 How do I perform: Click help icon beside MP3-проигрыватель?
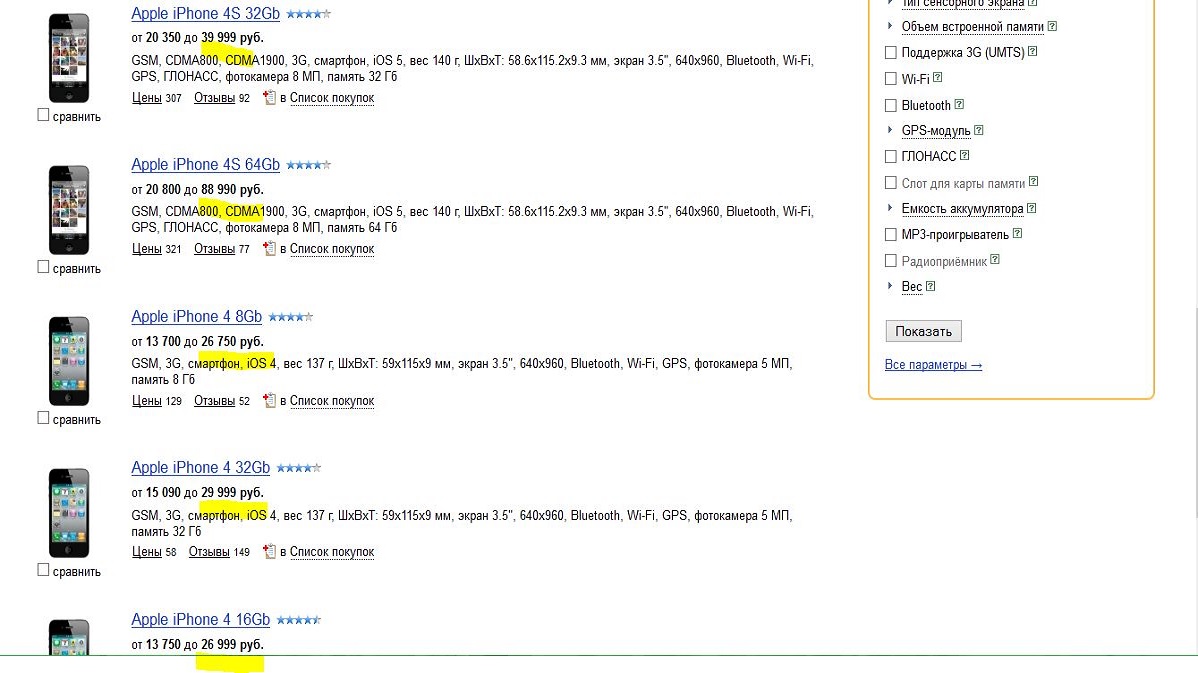pyautogui.click(x=1017, y=234)
